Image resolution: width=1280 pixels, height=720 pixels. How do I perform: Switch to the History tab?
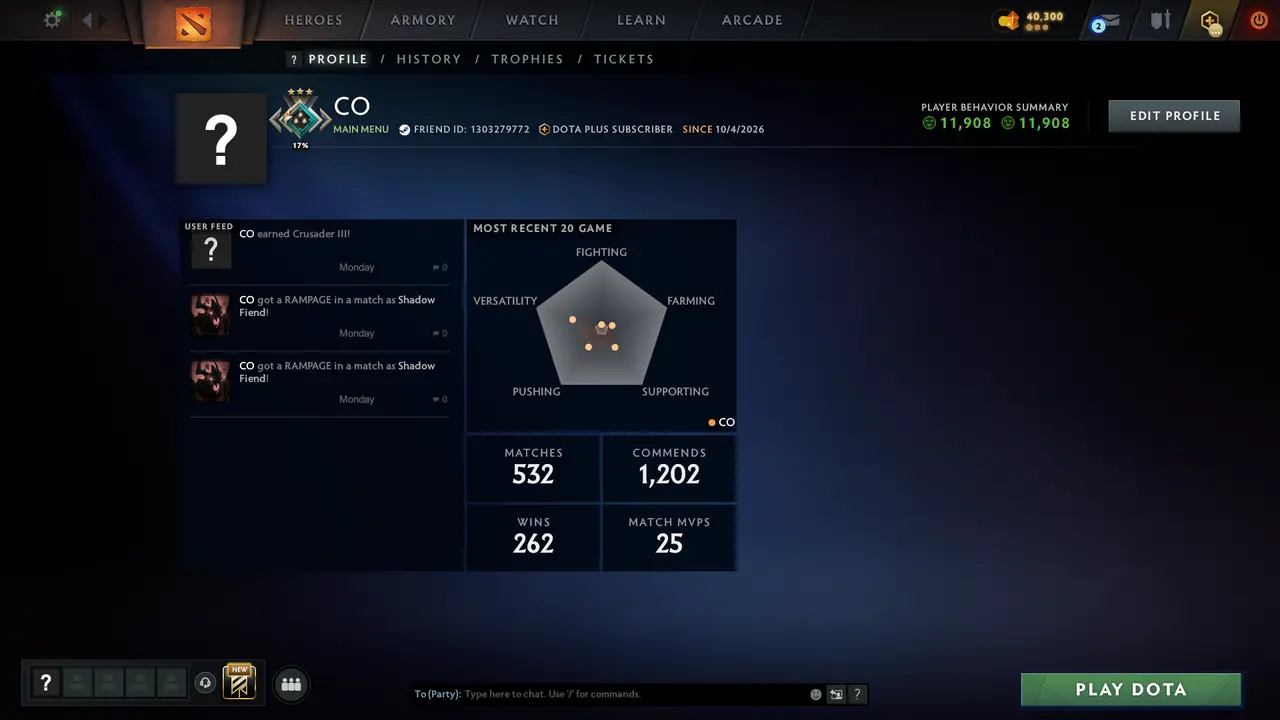pos(429,59)
